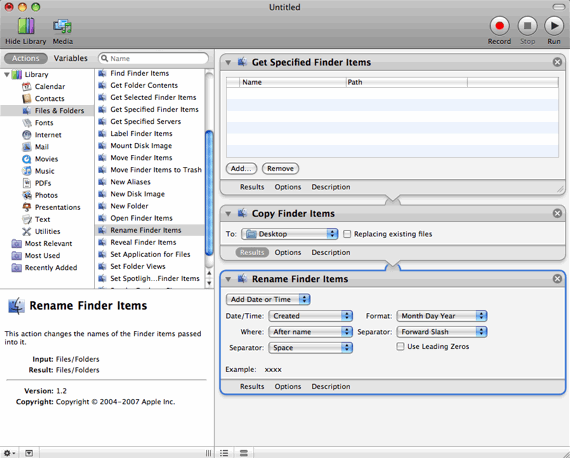
Task: Click the Stop workflow button
Action: point(527,26)
